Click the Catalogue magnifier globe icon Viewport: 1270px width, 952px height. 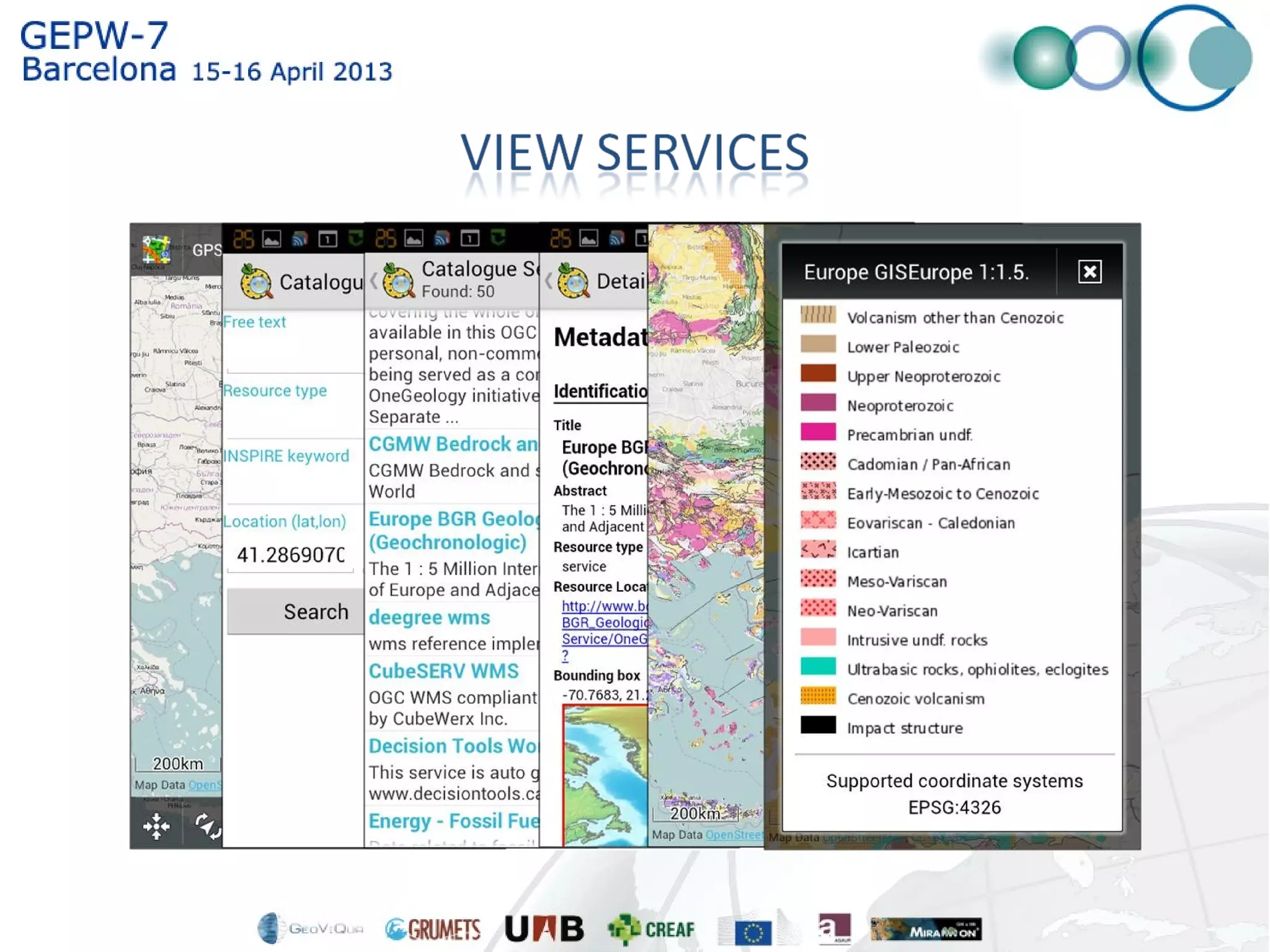pos(256,282)
